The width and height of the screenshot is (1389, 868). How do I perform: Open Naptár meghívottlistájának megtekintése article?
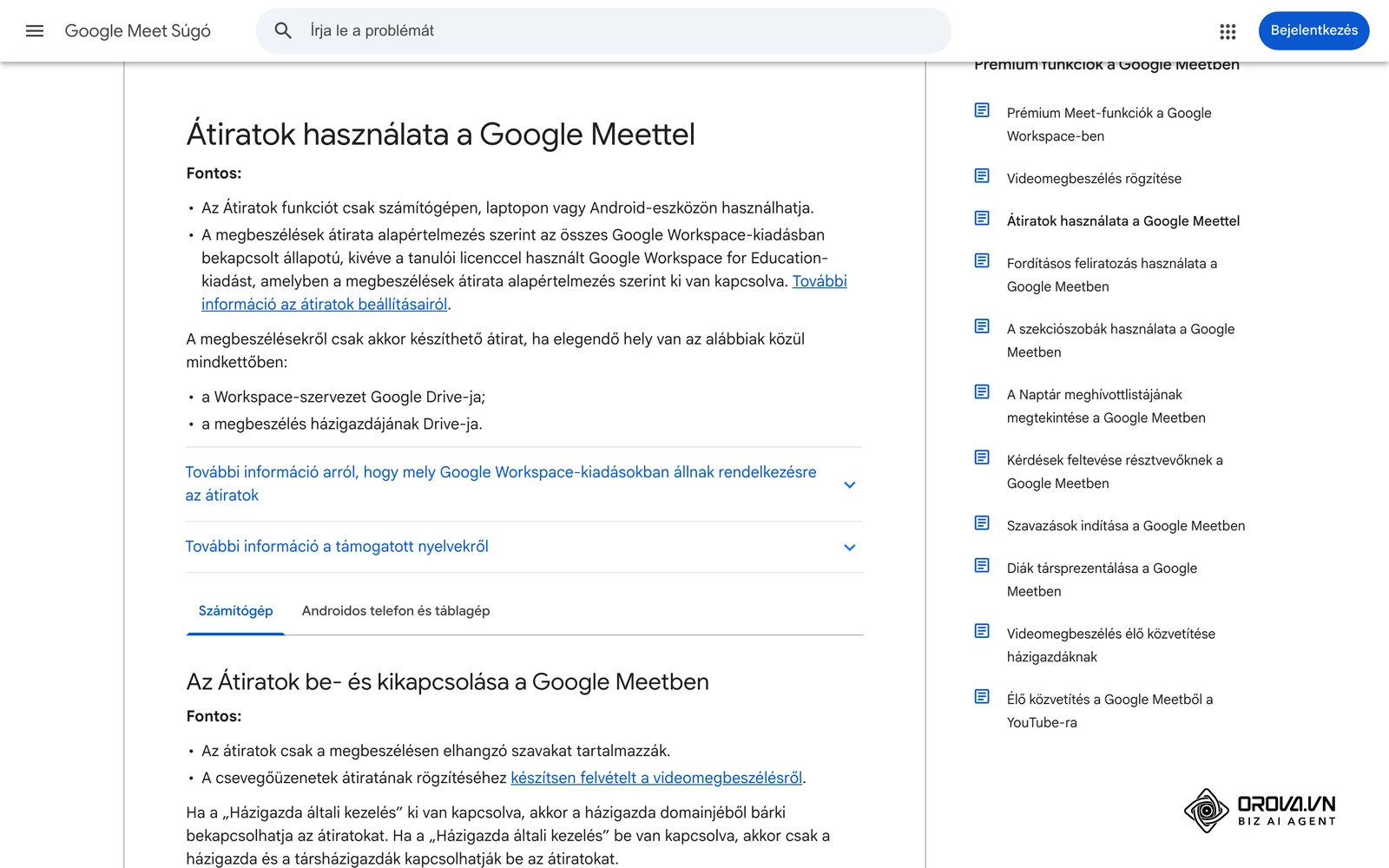(1106, 406)
